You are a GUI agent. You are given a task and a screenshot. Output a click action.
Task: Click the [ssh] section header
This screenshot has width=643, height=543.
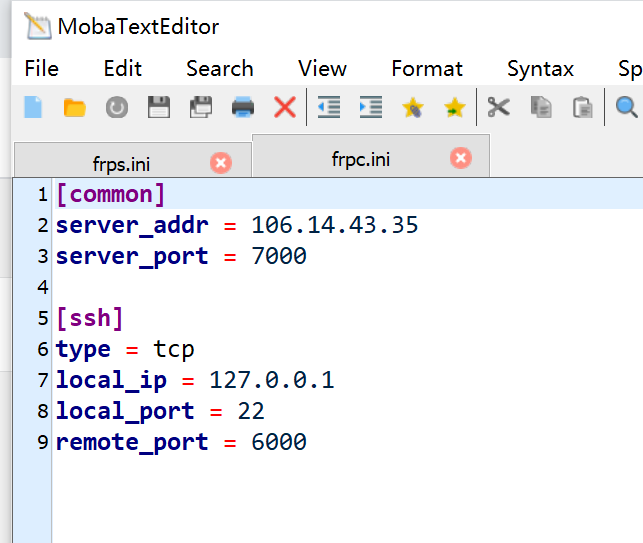point(90,318)
